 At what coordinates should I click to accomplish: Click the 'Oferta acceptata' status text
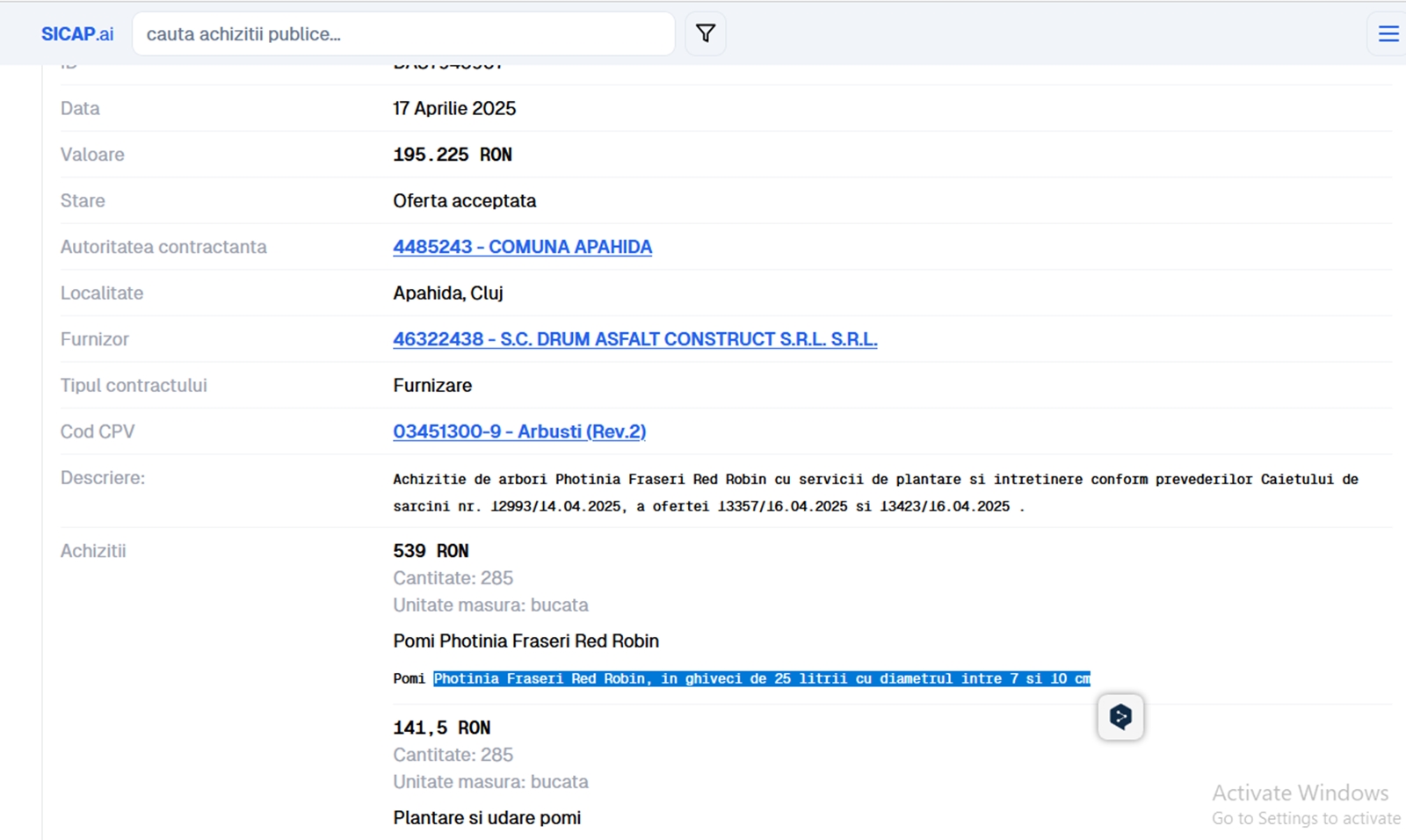click(464, 200)
